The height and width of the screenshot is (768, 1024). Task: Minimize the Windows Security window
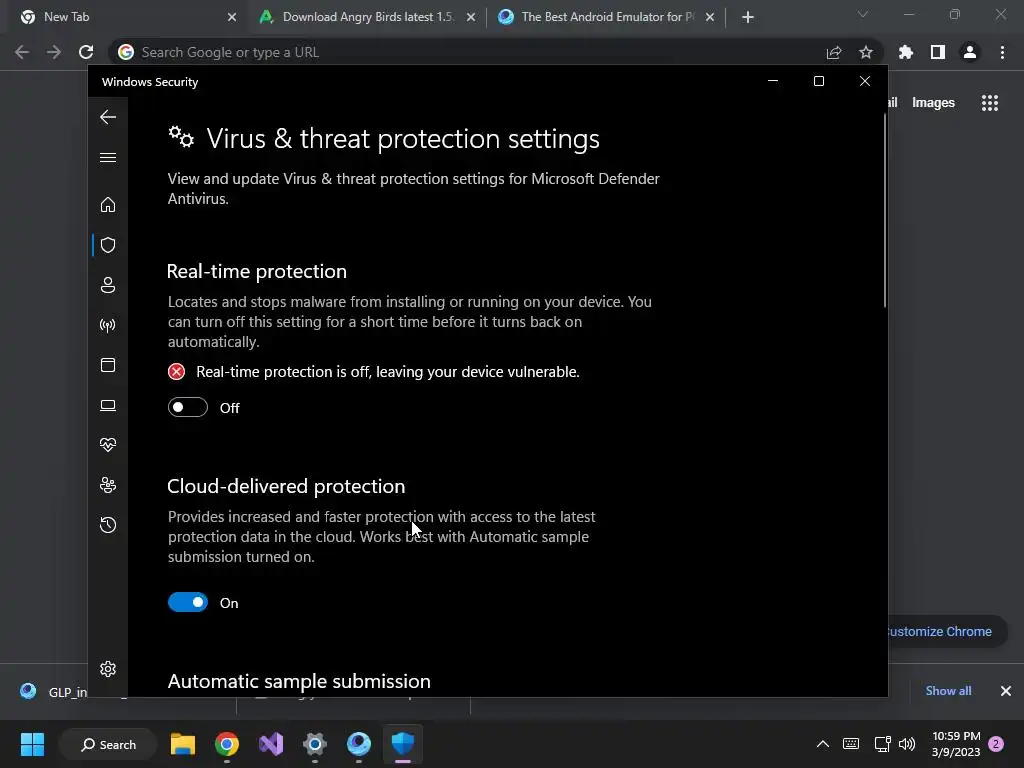773,81
